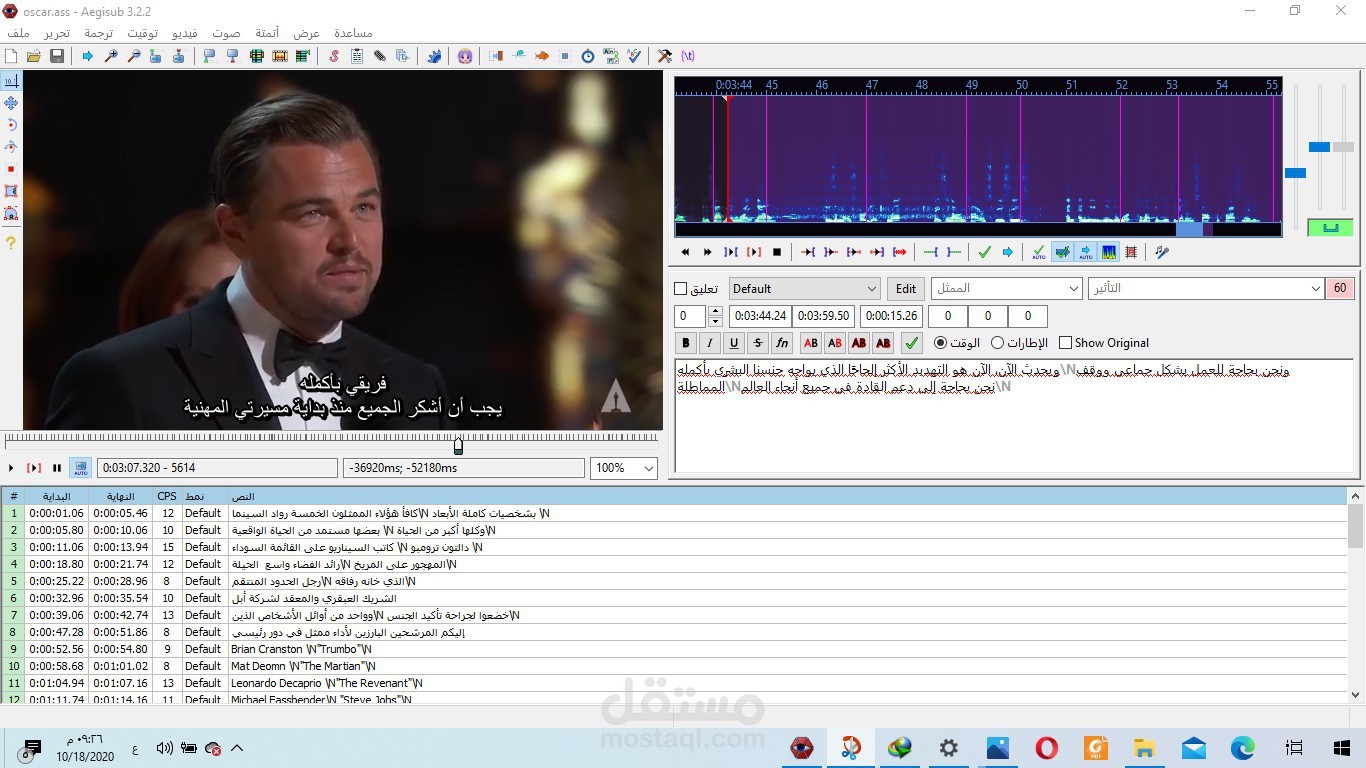Select the Drag subtitles tool in video sidebar
The height and width of the screenshot is (768, 1366).
[x=11, y=103]
